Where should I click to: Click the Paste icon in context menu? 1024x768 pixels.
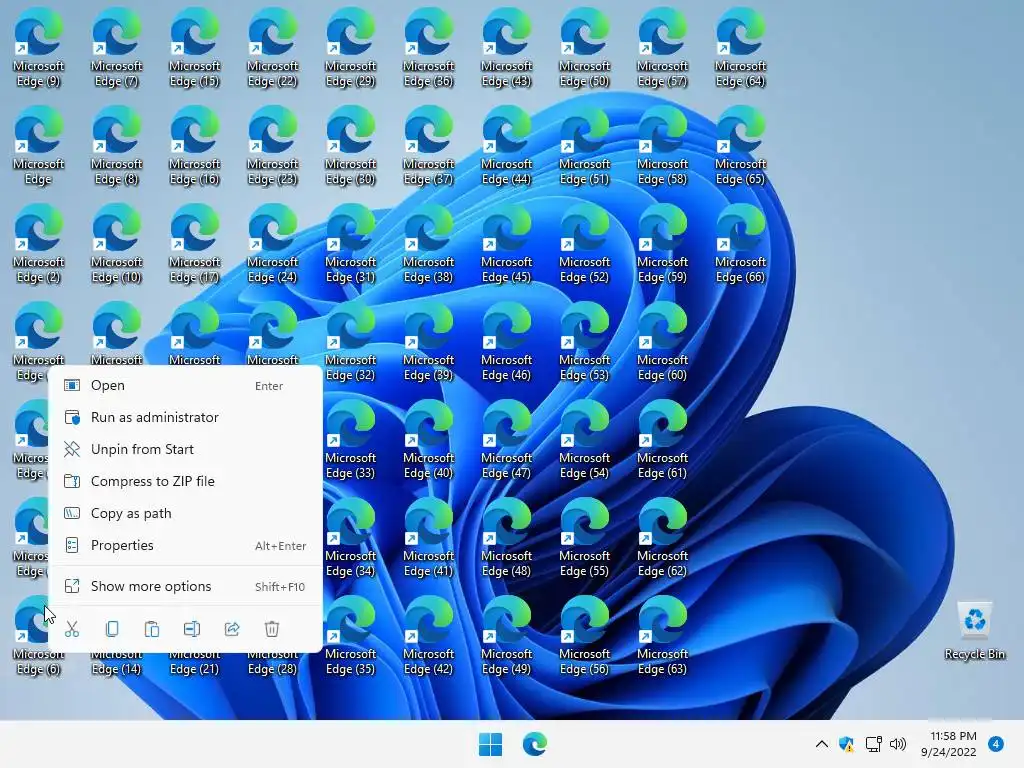point(152,629)
